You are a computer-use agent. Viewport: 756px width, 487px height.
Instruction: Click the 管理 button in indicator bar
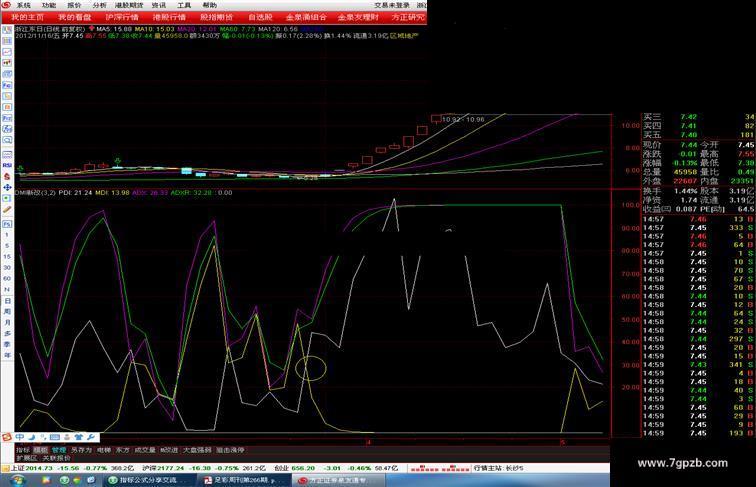59,450
